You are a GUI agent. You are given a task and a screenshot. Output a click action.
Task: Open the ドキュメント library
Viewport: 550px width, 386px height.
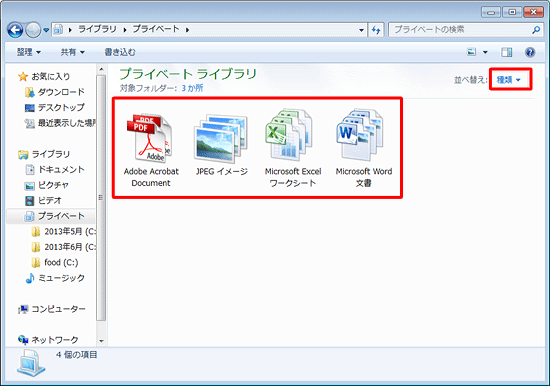click(x=61, y=169)
